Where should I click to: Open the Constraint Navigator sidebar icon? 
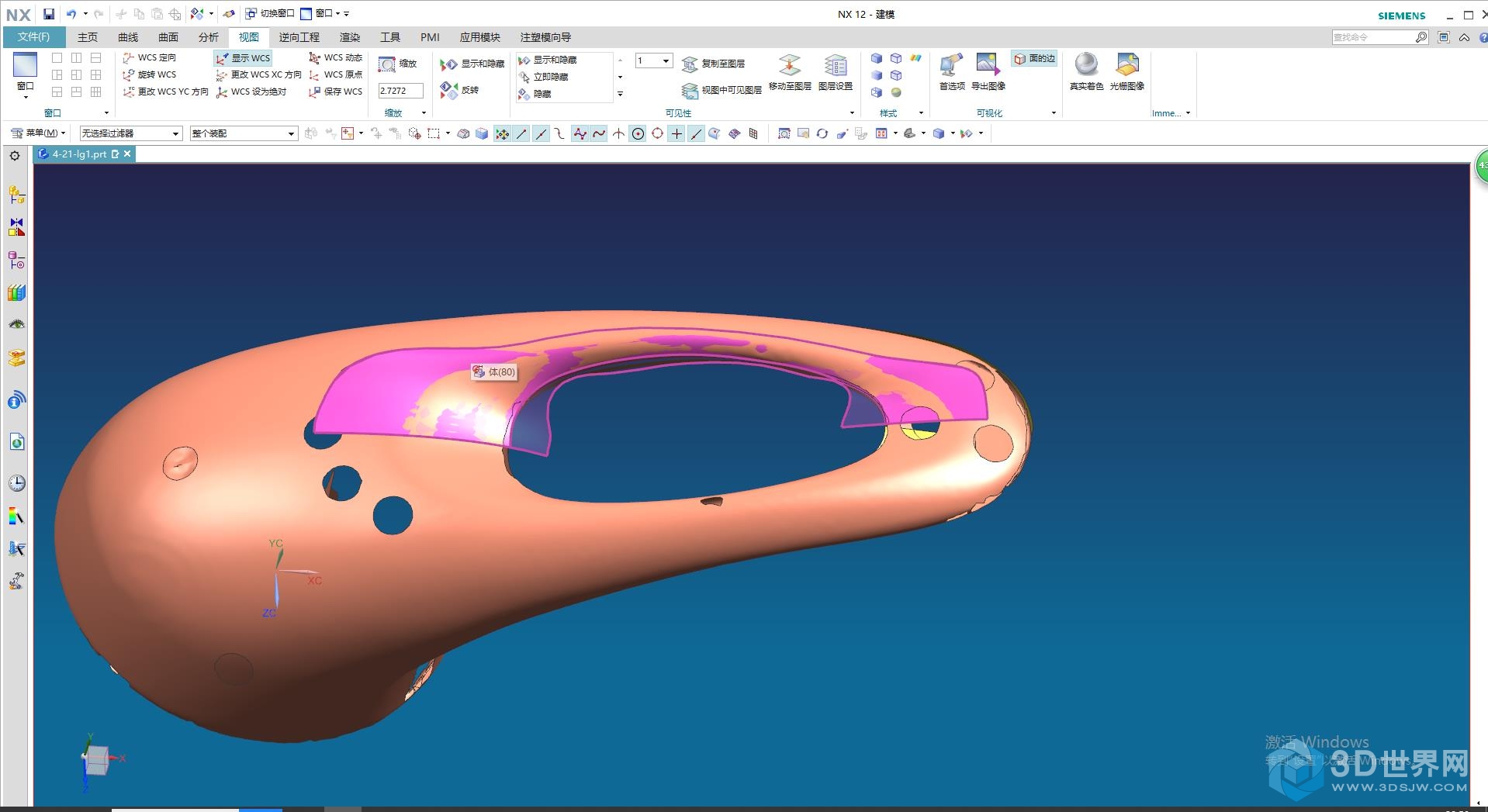16,227
